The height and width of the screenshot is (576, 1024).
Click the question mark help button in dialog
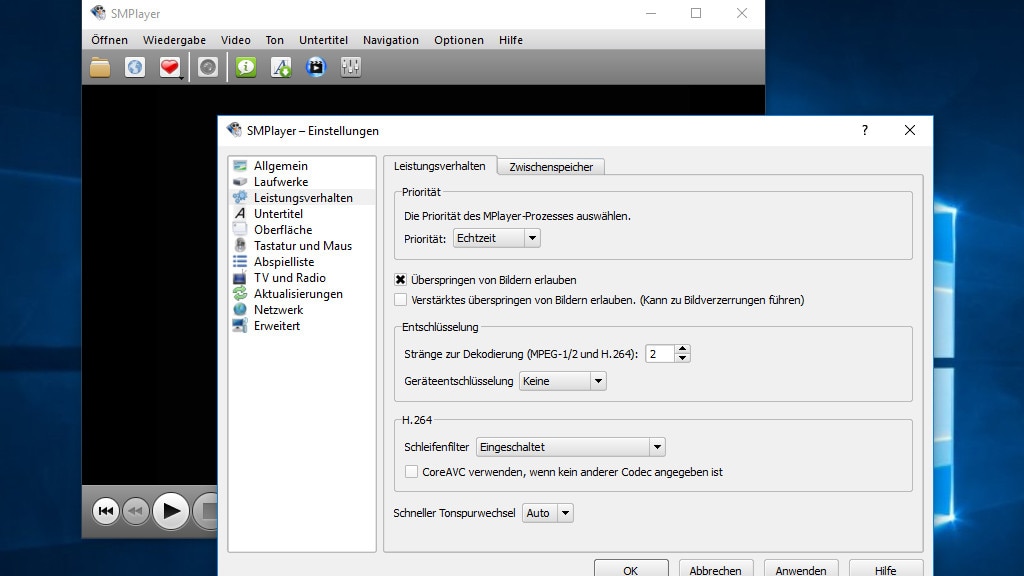[x=865, y=130]
